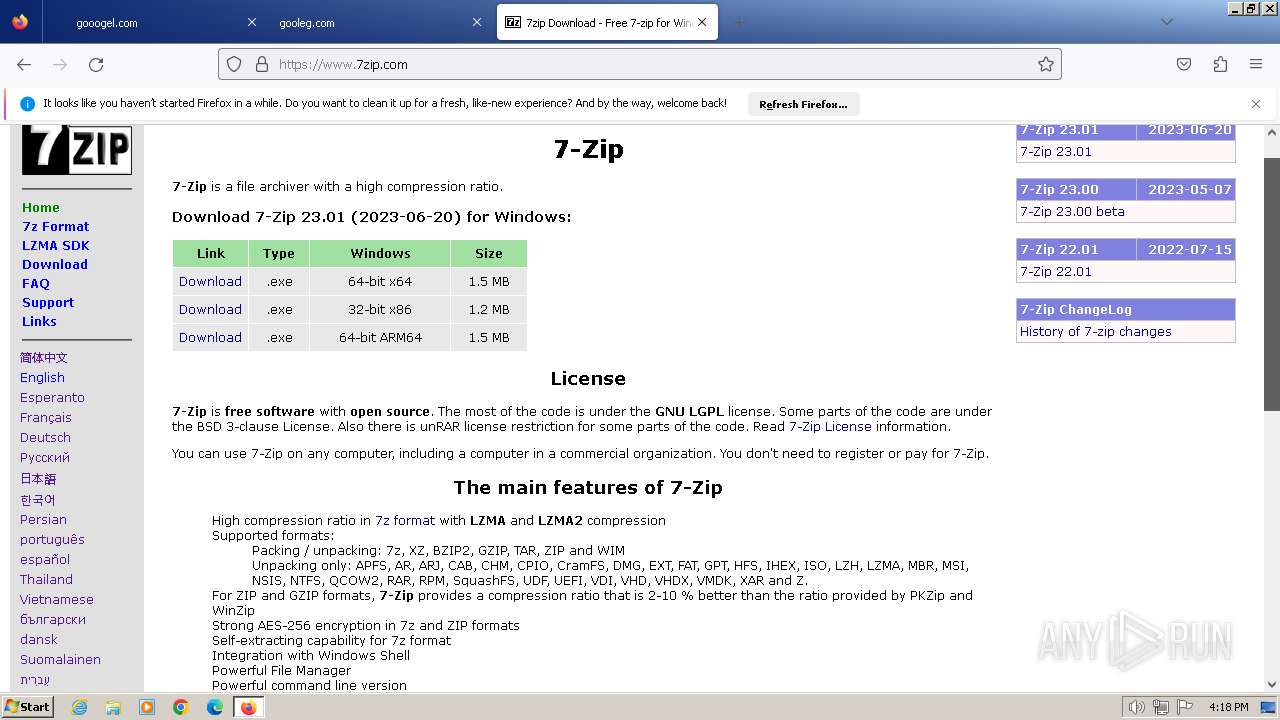
Task: Open the shield tracking protection icon
Action: point(234,64)
